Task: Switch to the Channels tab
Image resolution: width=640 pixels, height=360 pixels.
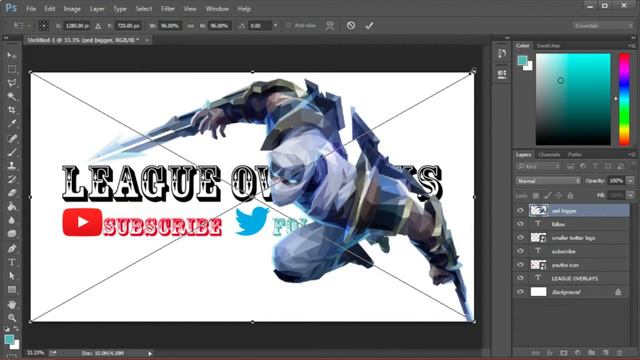Action: coord(549,155)
